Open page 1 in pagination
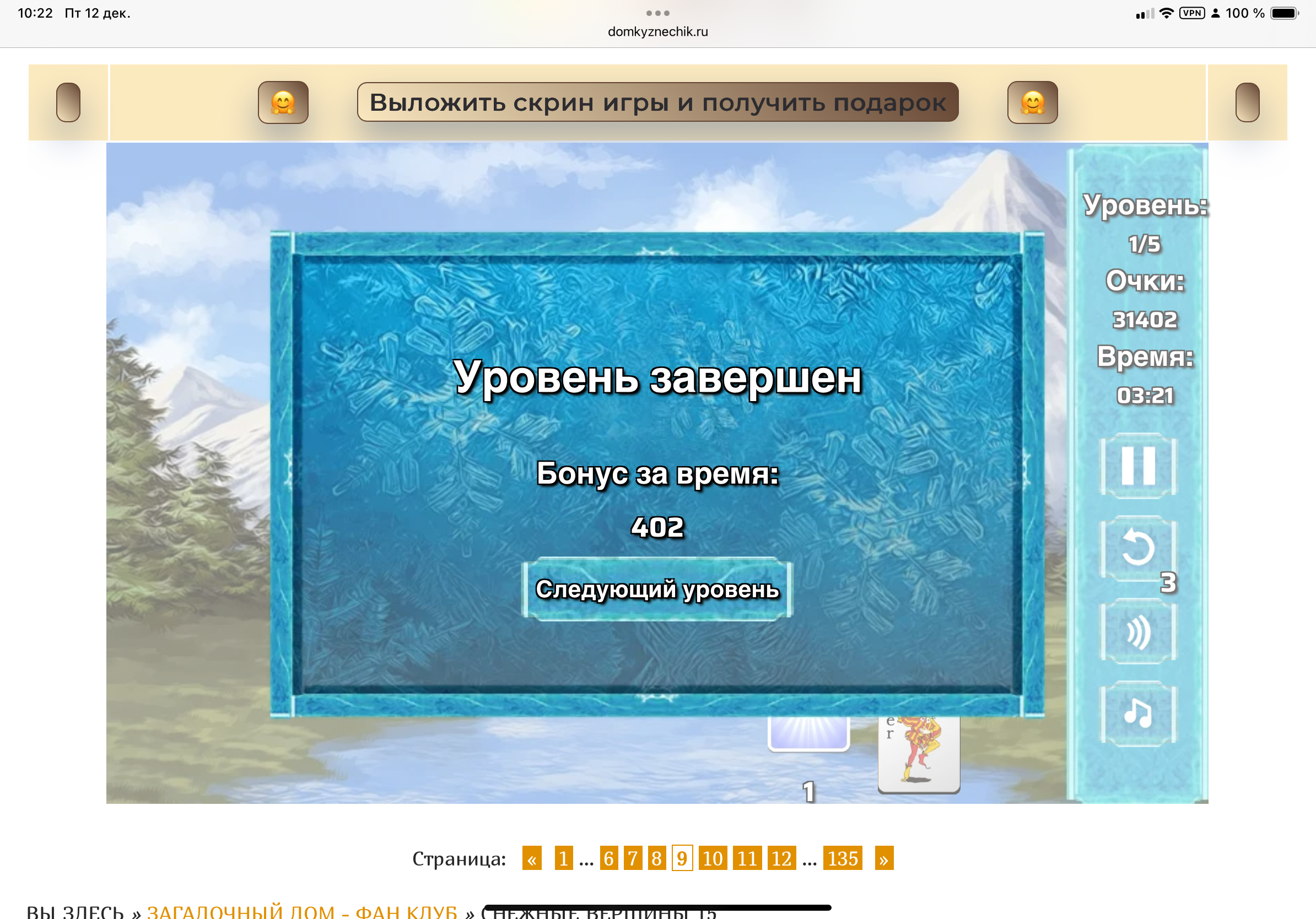This screenshot has height=919, width=1316. (x=563, y=858)
